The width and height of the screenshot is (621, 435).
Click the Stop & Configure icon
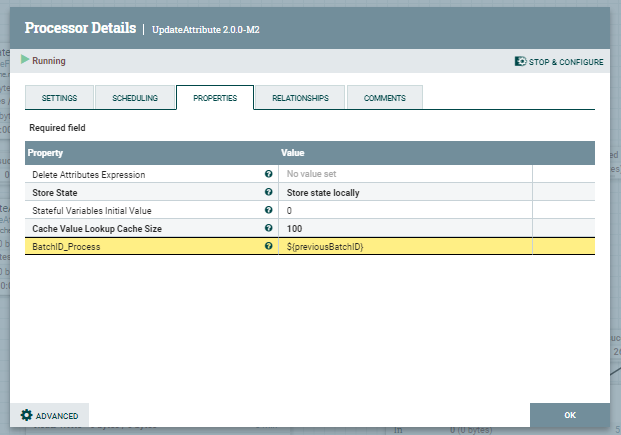click(520, 61)
